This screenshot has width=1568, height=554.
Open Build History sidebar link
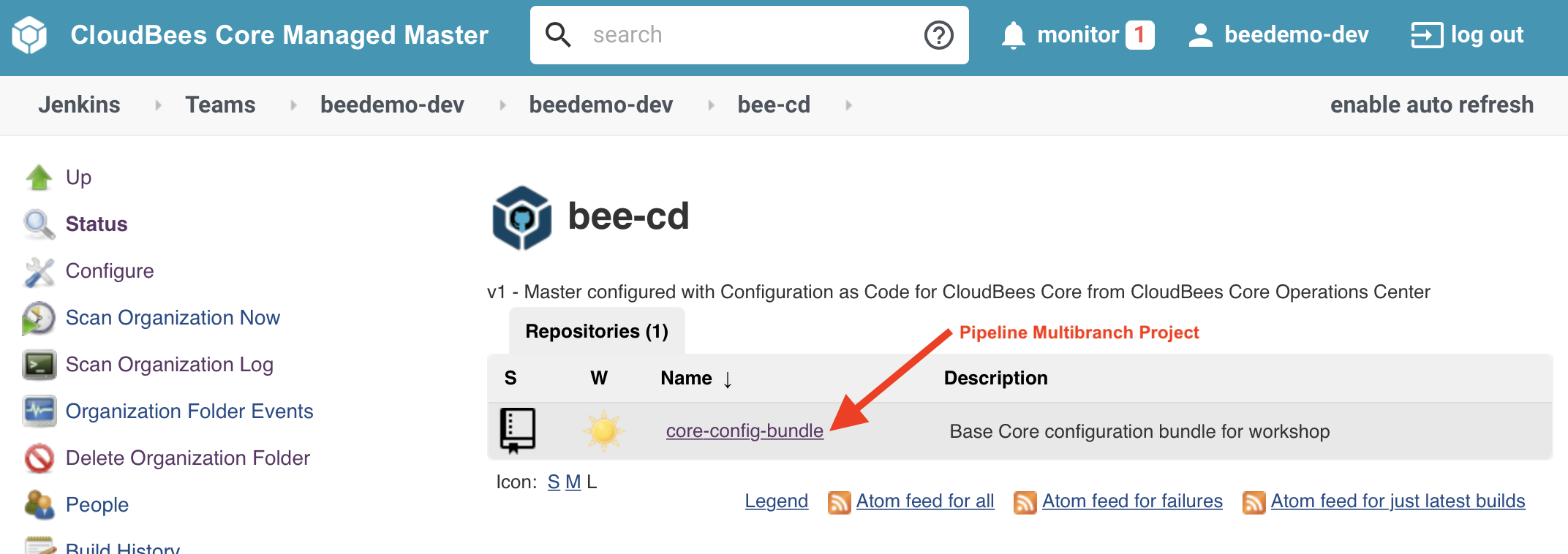pyautogui.click(x=123, y=548)
